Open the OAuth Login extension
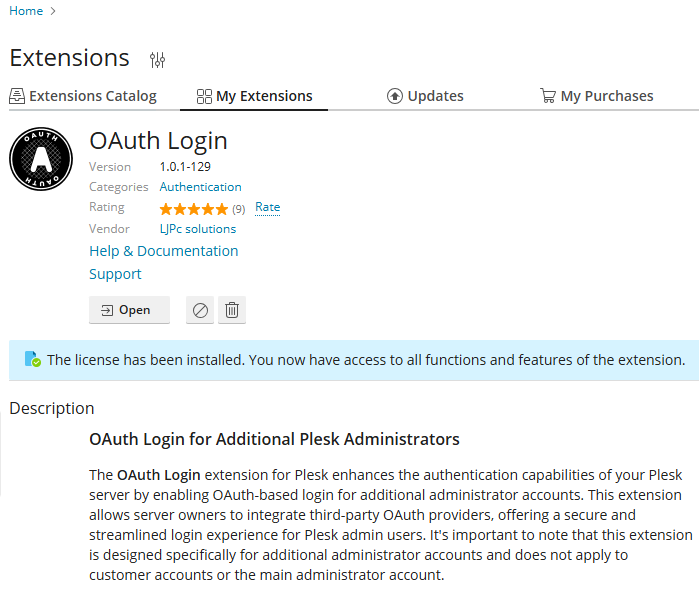699x593 pixels. point(129,310)
